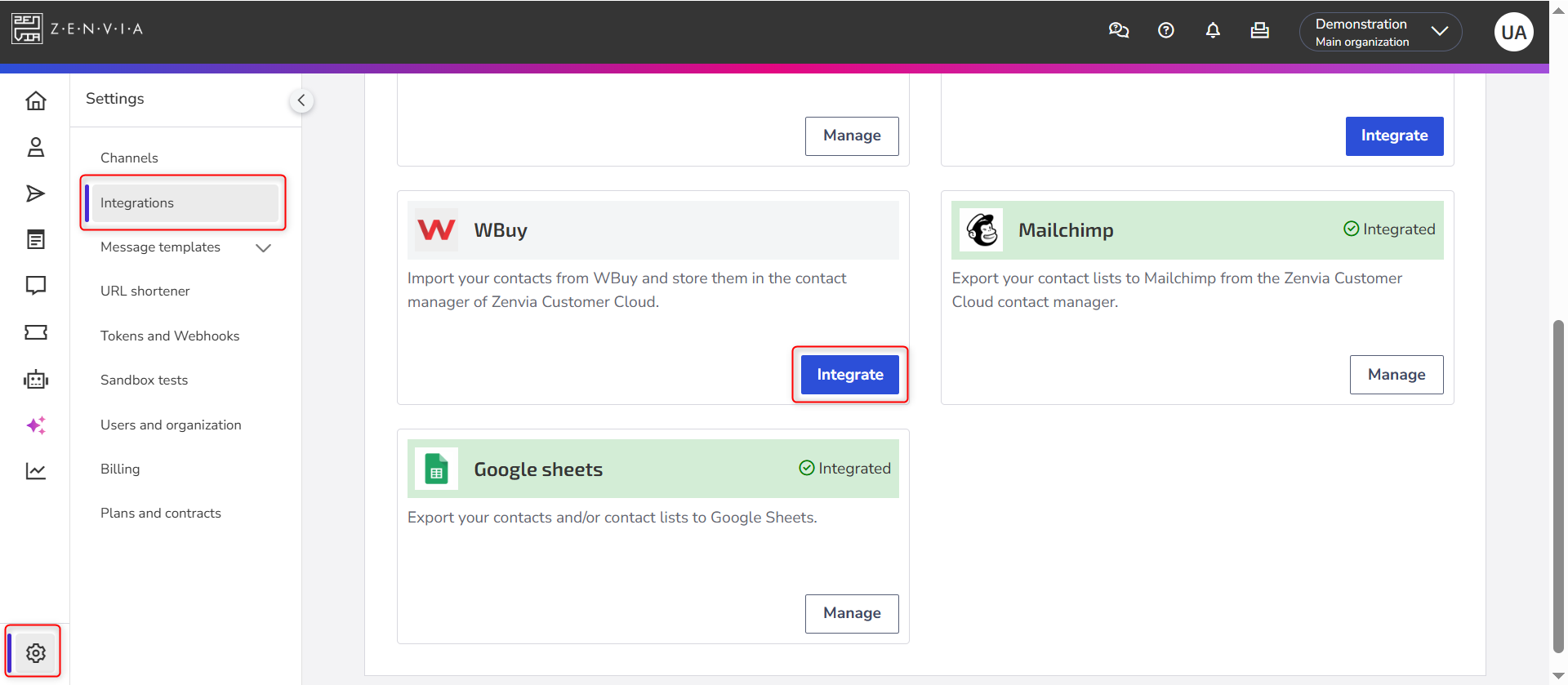The width and height of the screenshot is (1568, 685).
Task: Click the Mailchimp monkey logo
Action: 981,230
